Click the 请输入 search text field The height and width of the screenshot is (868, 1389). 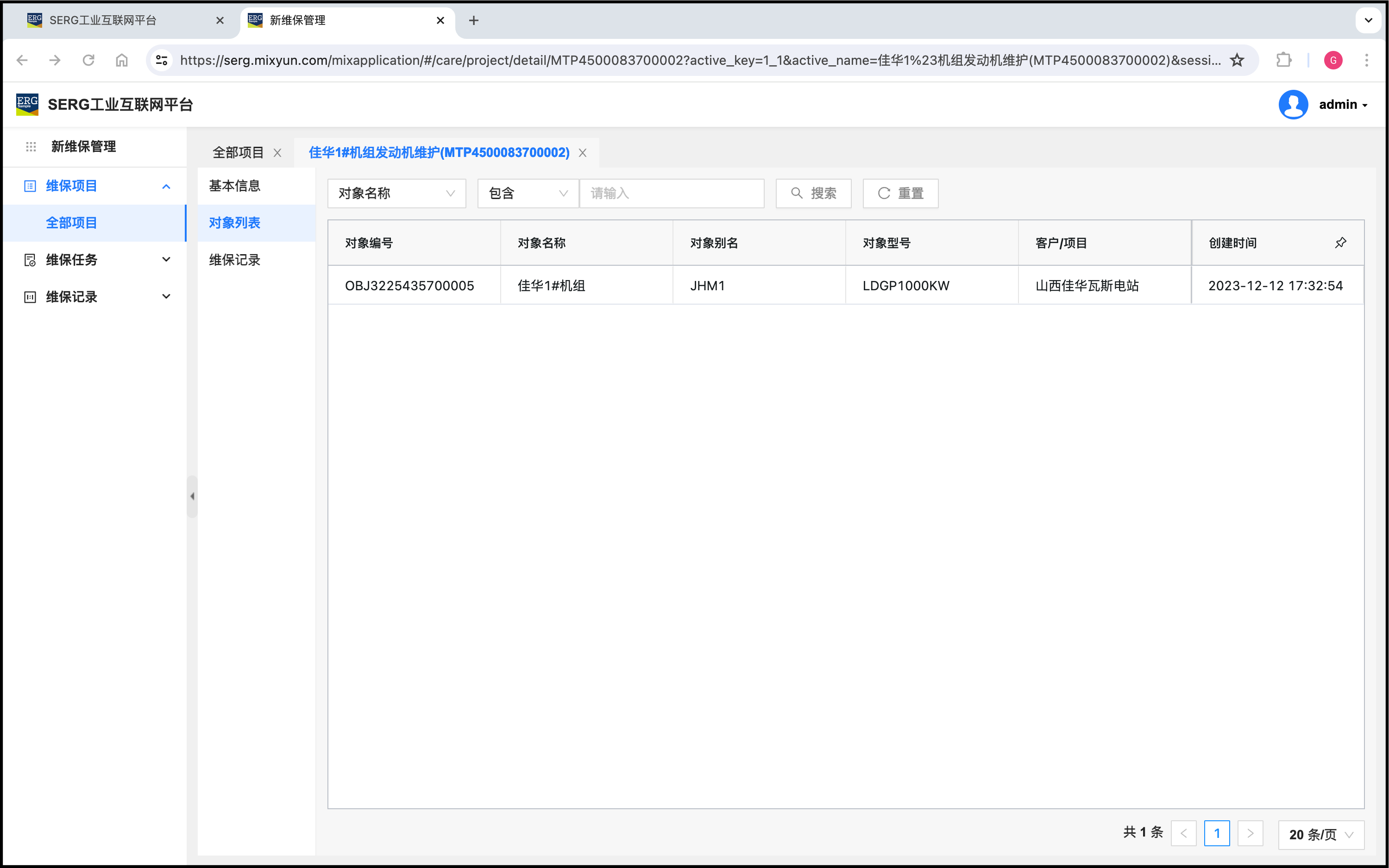pyautogui.click(x=671, y=194)
